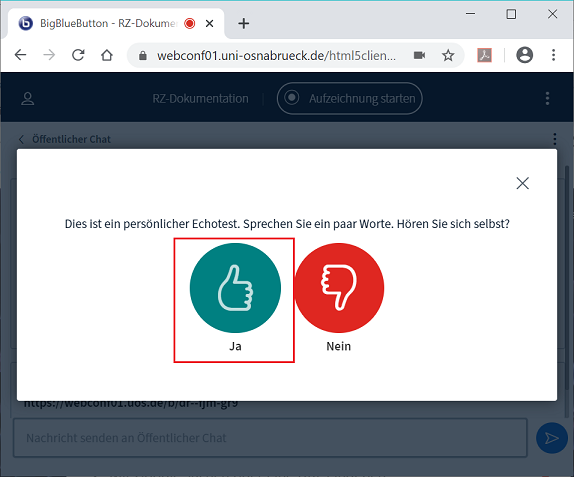Screen dimensions: 574x477
Task: Open BigBlueButton options menu
Action: 547,98
